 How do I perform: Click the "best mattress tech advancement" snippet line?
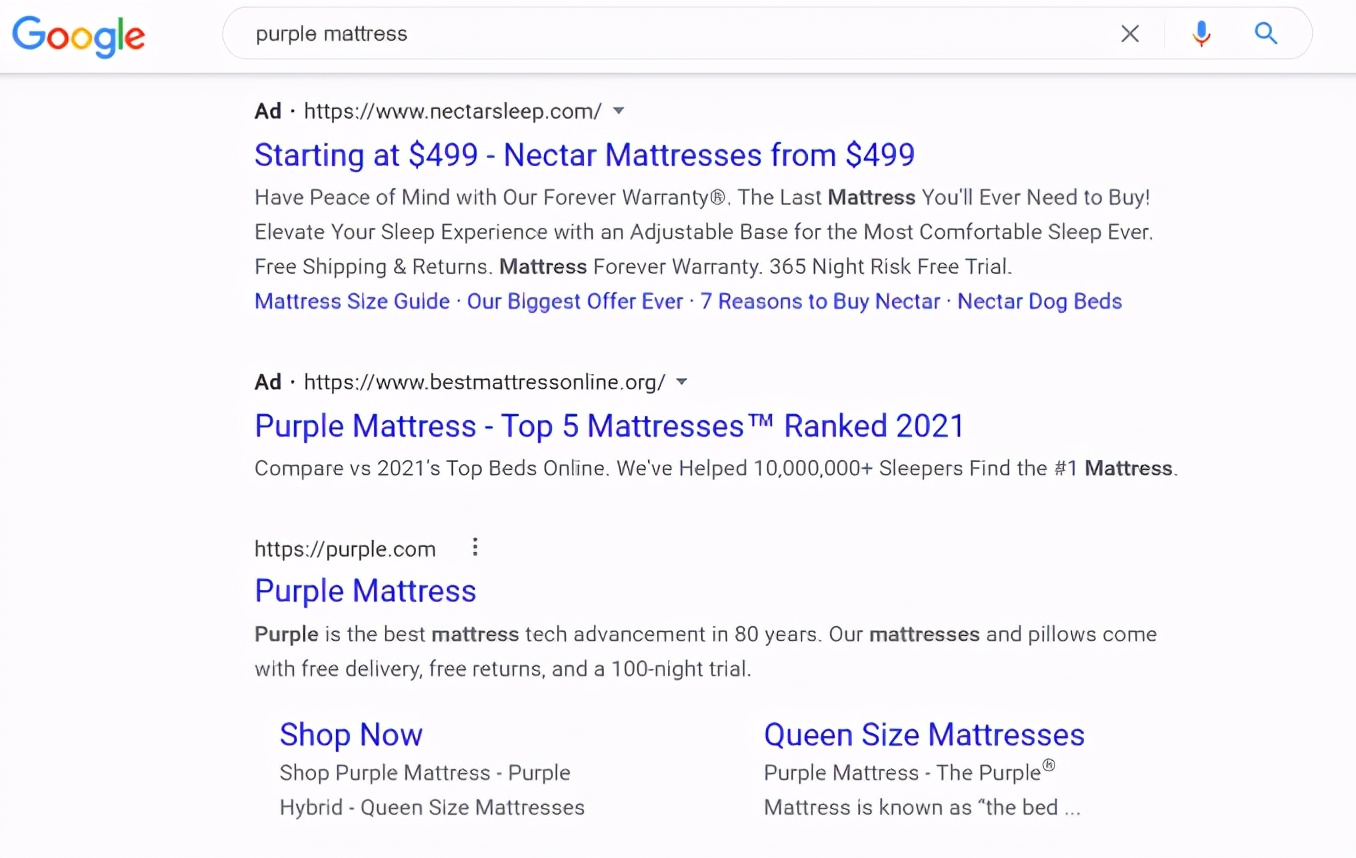pos(705,635)
